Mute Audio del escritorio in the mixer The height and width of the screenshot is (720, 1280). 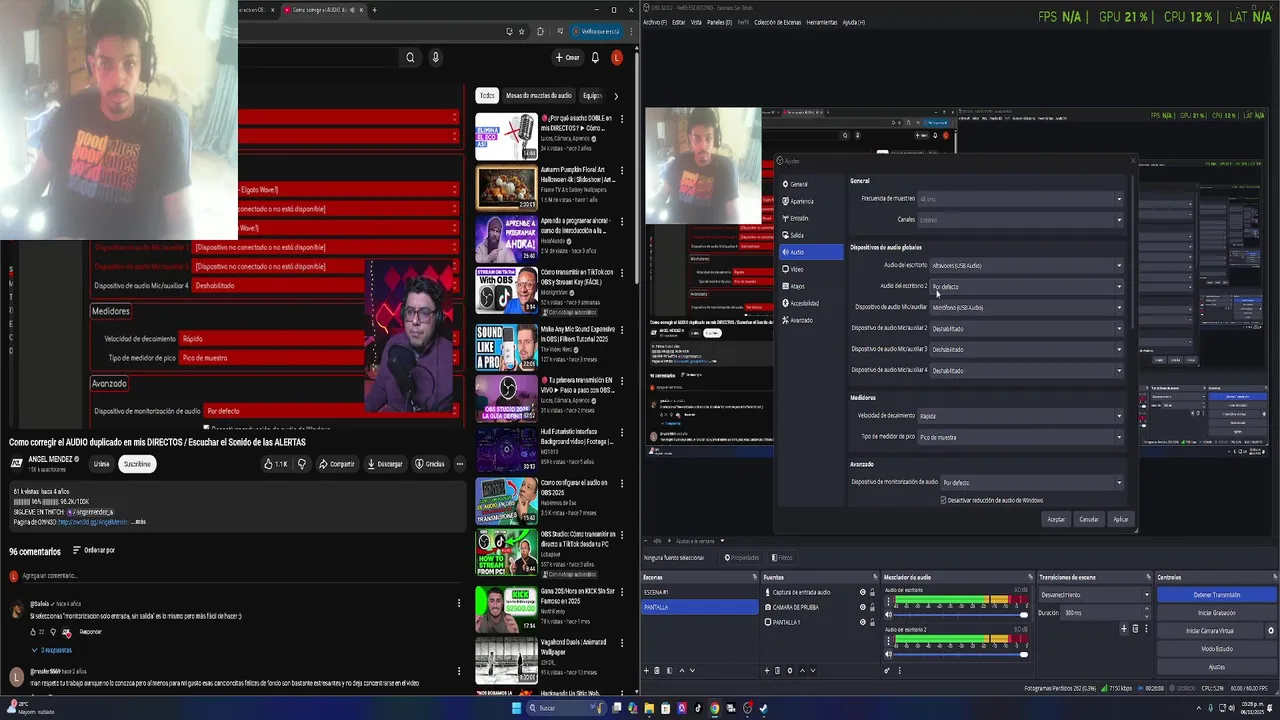pyautogui.click(x=888, y=614)
